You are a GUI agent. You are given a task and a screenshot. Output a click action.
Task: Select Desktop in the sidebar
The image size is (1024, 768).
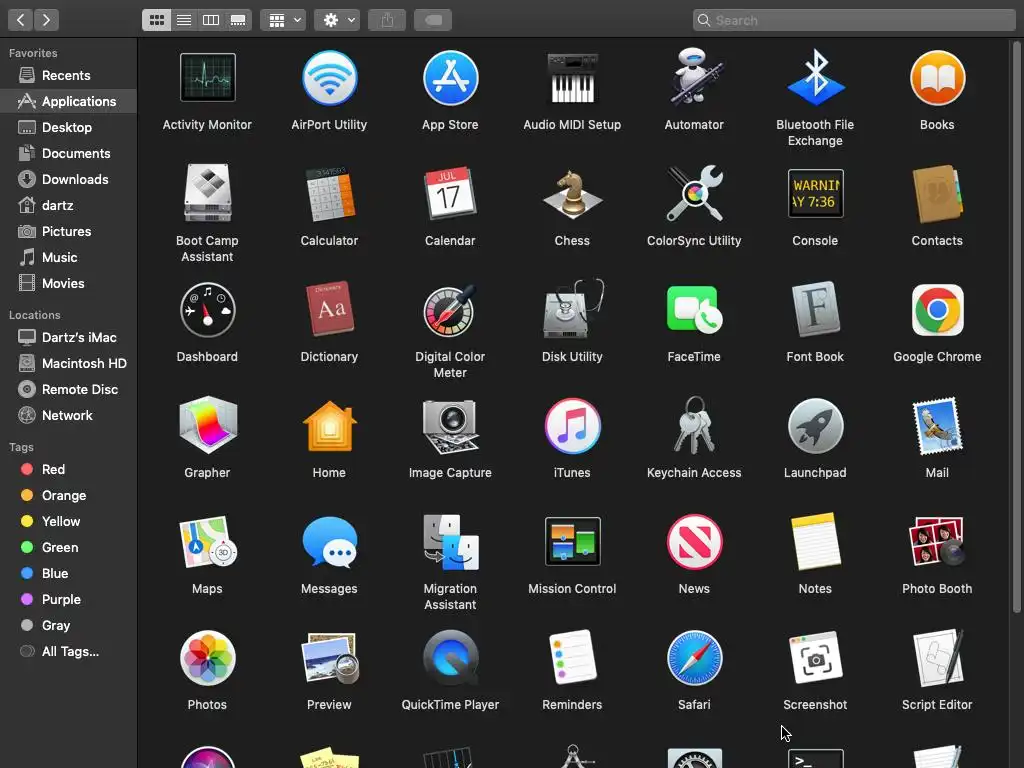click(69, 127)
